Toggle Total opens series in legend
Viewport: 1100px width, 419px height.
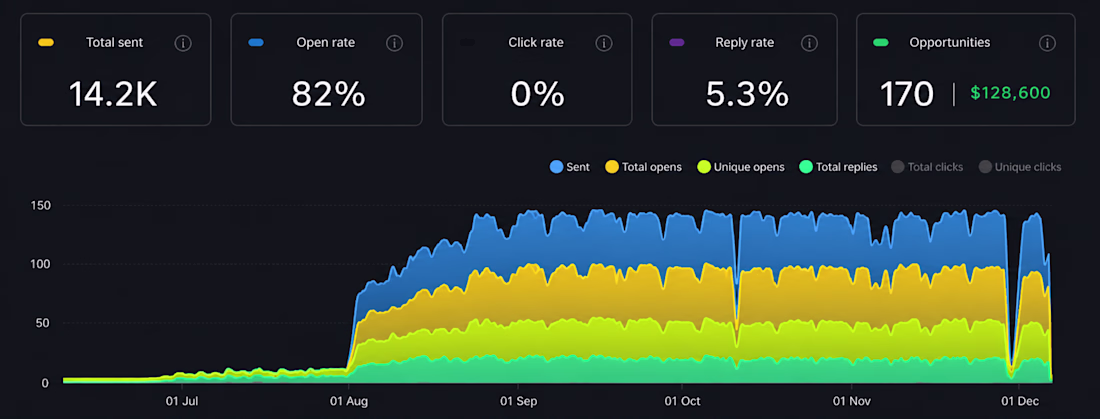click(x=643, y=167)
